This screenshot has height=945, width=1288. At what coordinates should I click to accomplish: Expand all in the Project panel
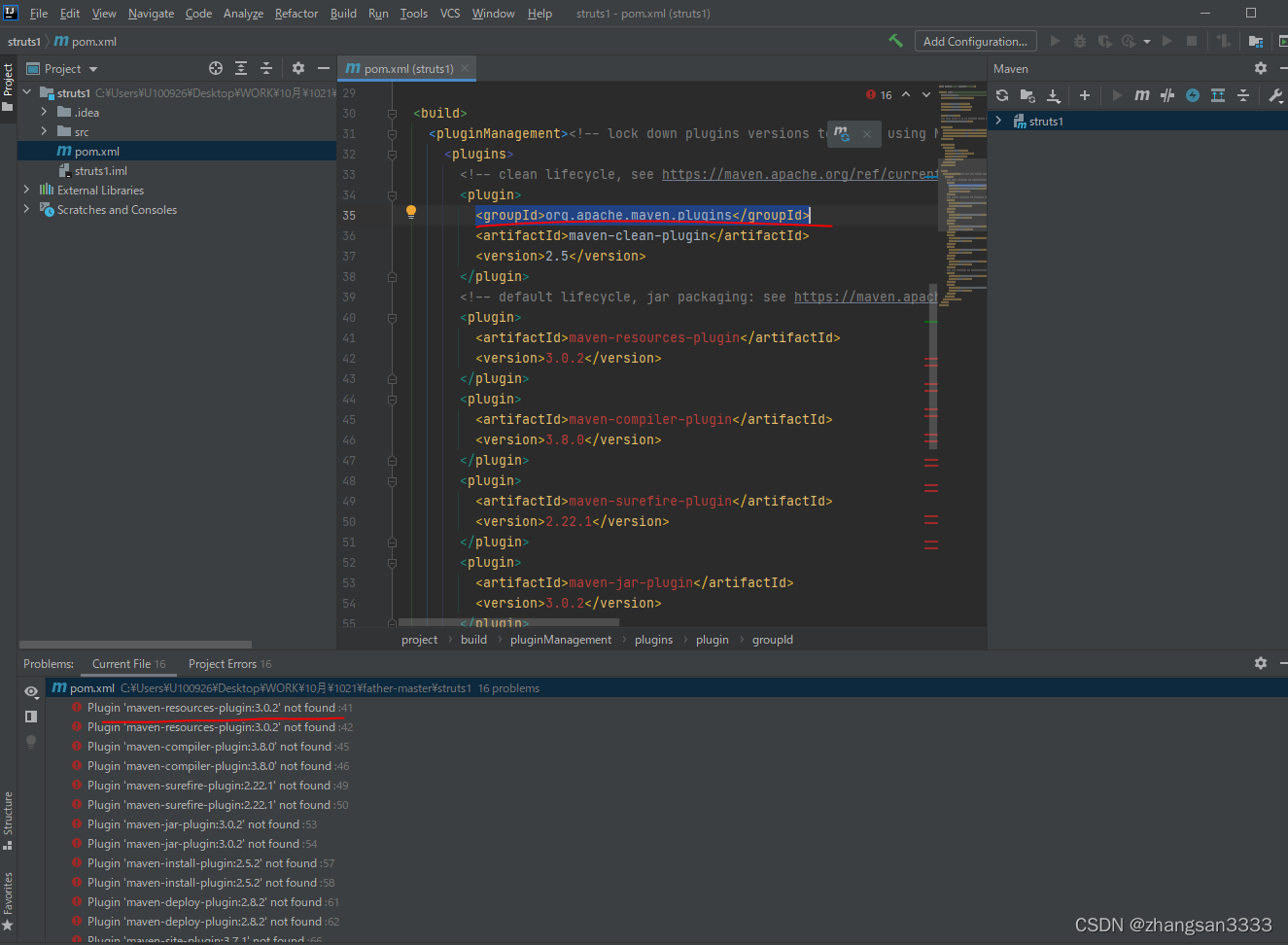(241, 68)
